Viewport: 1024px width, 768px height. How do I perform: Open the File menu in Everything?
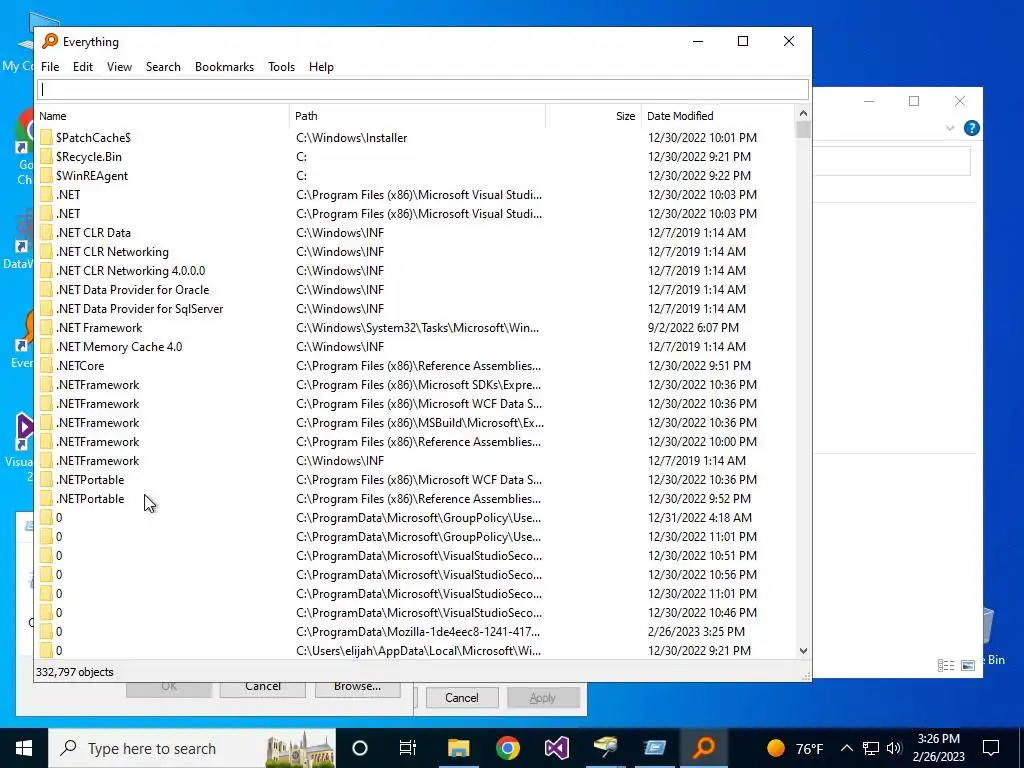pos(50,67)
